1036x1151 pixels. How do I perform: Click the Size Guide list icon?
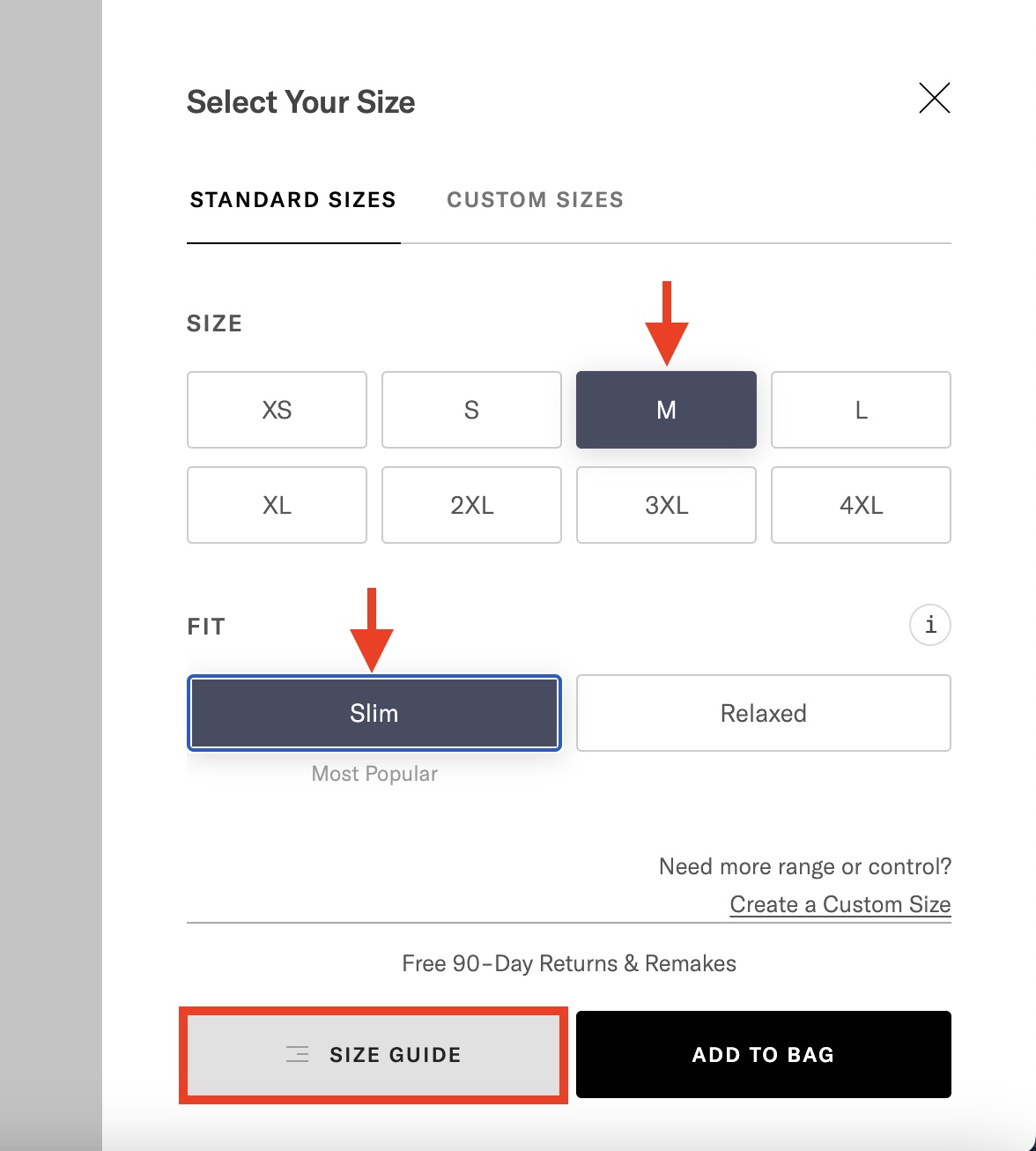click(298, 1054)
